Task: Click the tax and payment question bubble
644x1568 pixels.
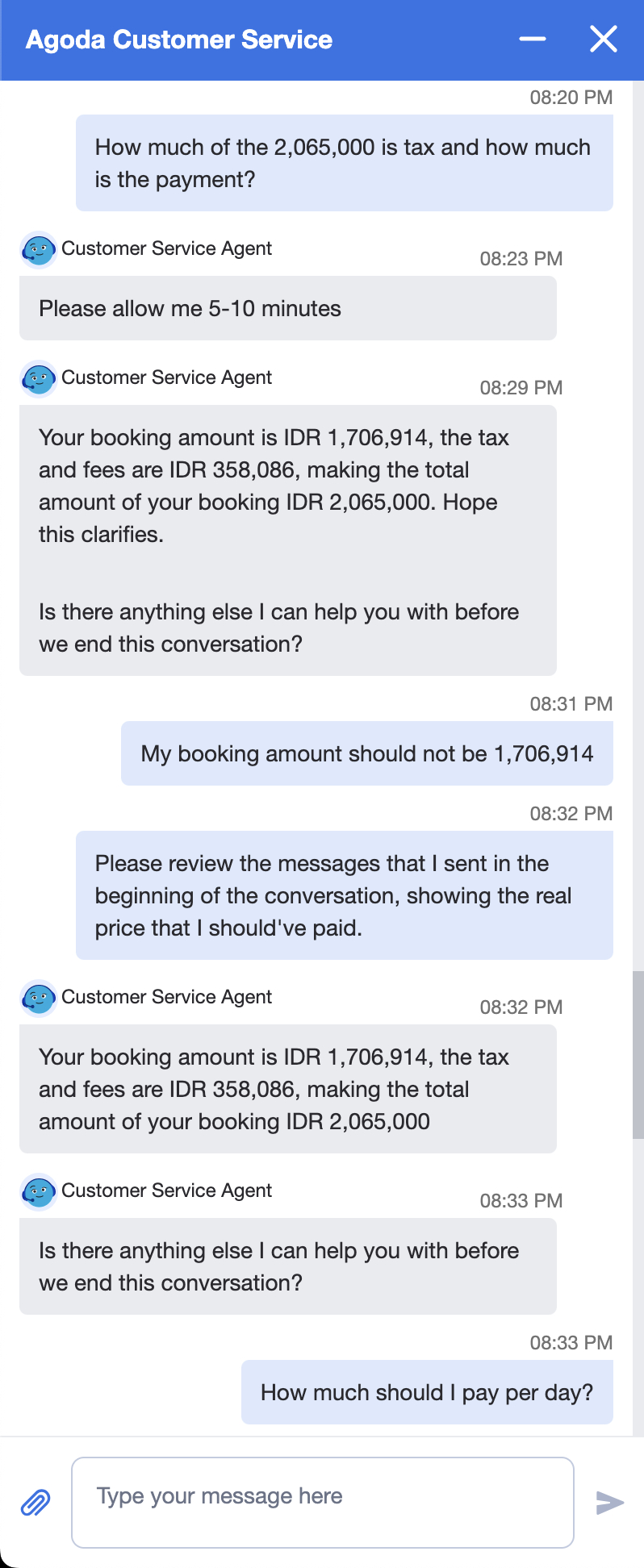Action: point(345,163)
